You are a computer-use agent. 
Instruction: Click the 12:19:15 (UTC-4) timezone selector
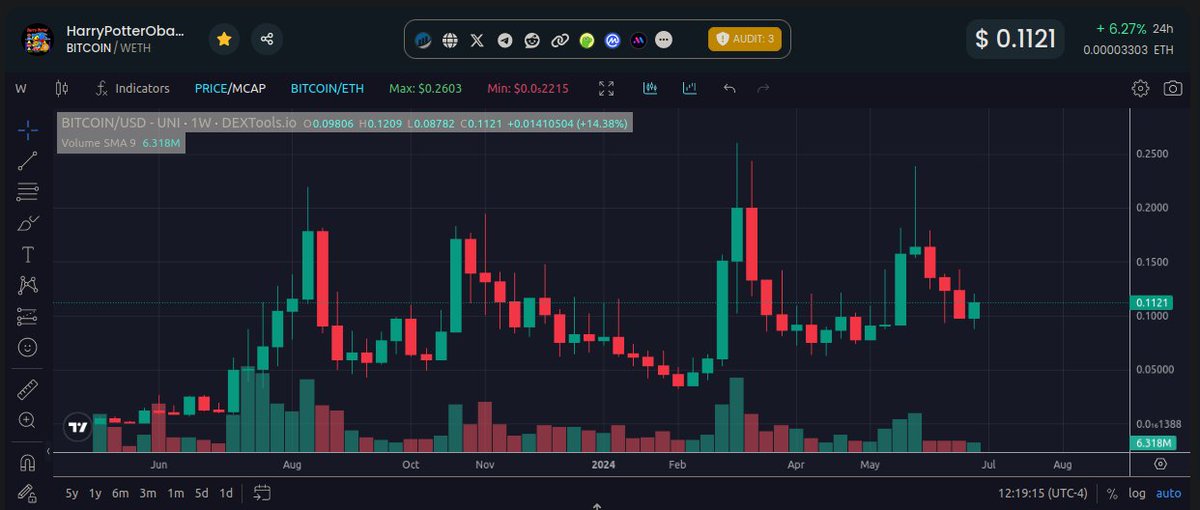[x=1045, y=493]
